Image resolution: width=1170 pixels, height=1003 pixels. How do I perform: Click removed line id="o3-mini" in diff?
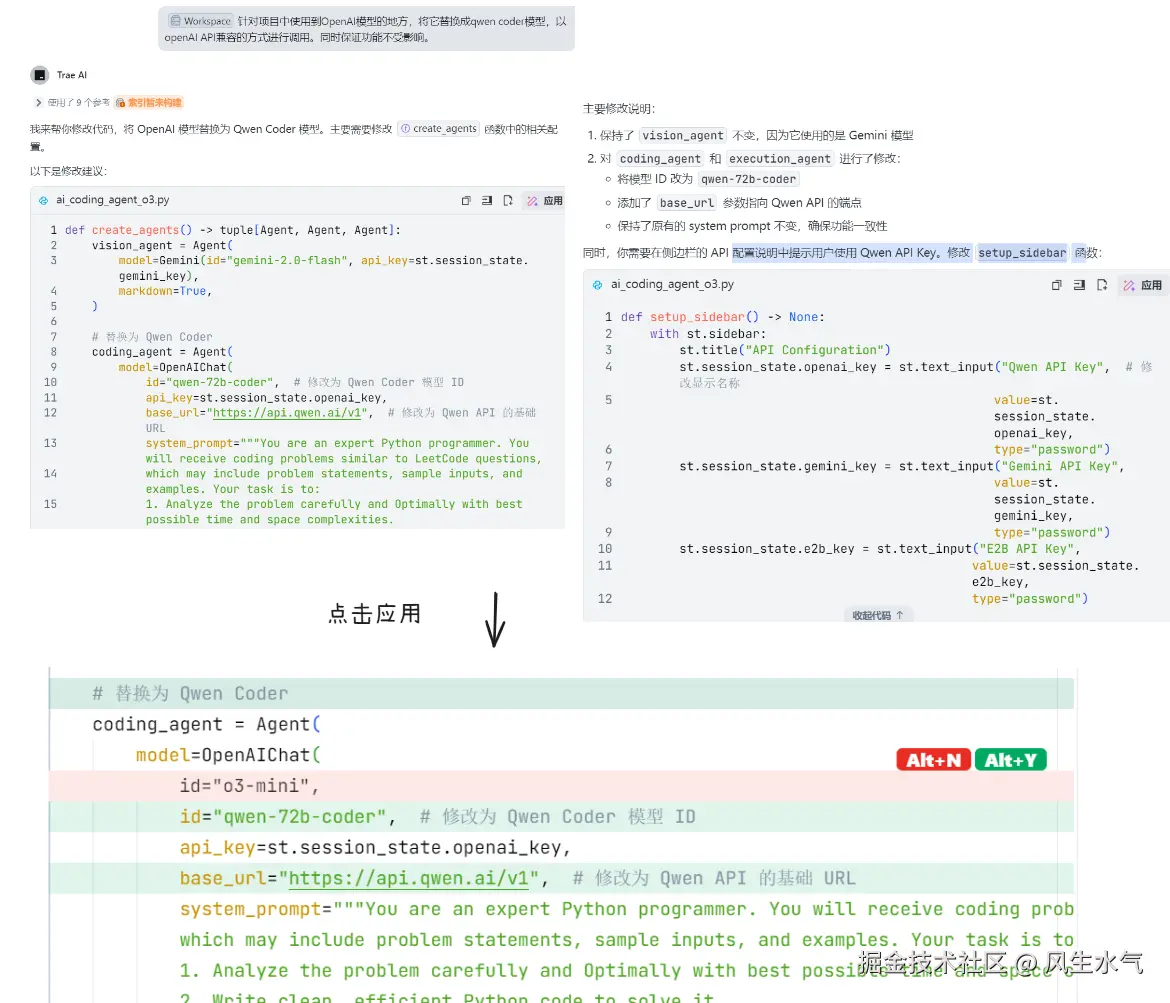[561, 786]
